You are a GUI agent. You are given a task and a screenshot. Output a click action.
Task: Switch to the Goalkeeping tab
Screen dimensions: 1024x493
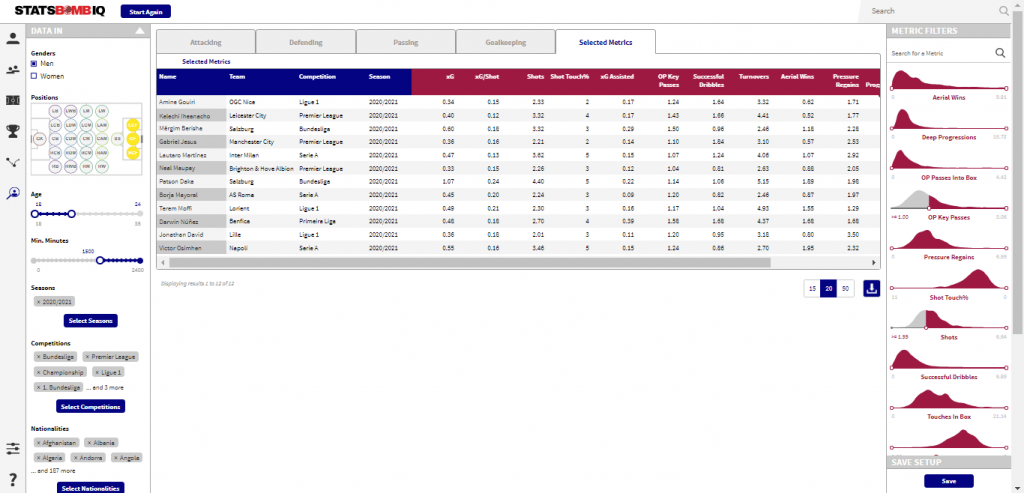coord(505,42)
